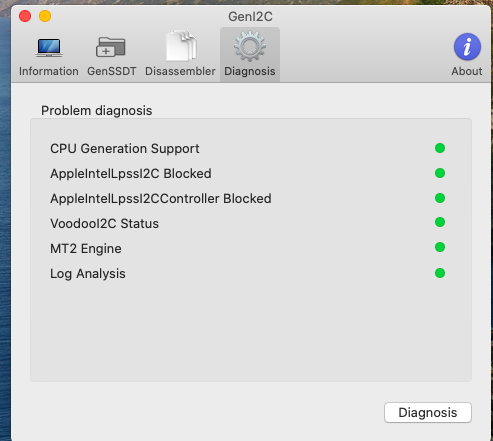This screenshot has height=441, width=493.
Task: Open the About info icon
Action: coord(467,47)
